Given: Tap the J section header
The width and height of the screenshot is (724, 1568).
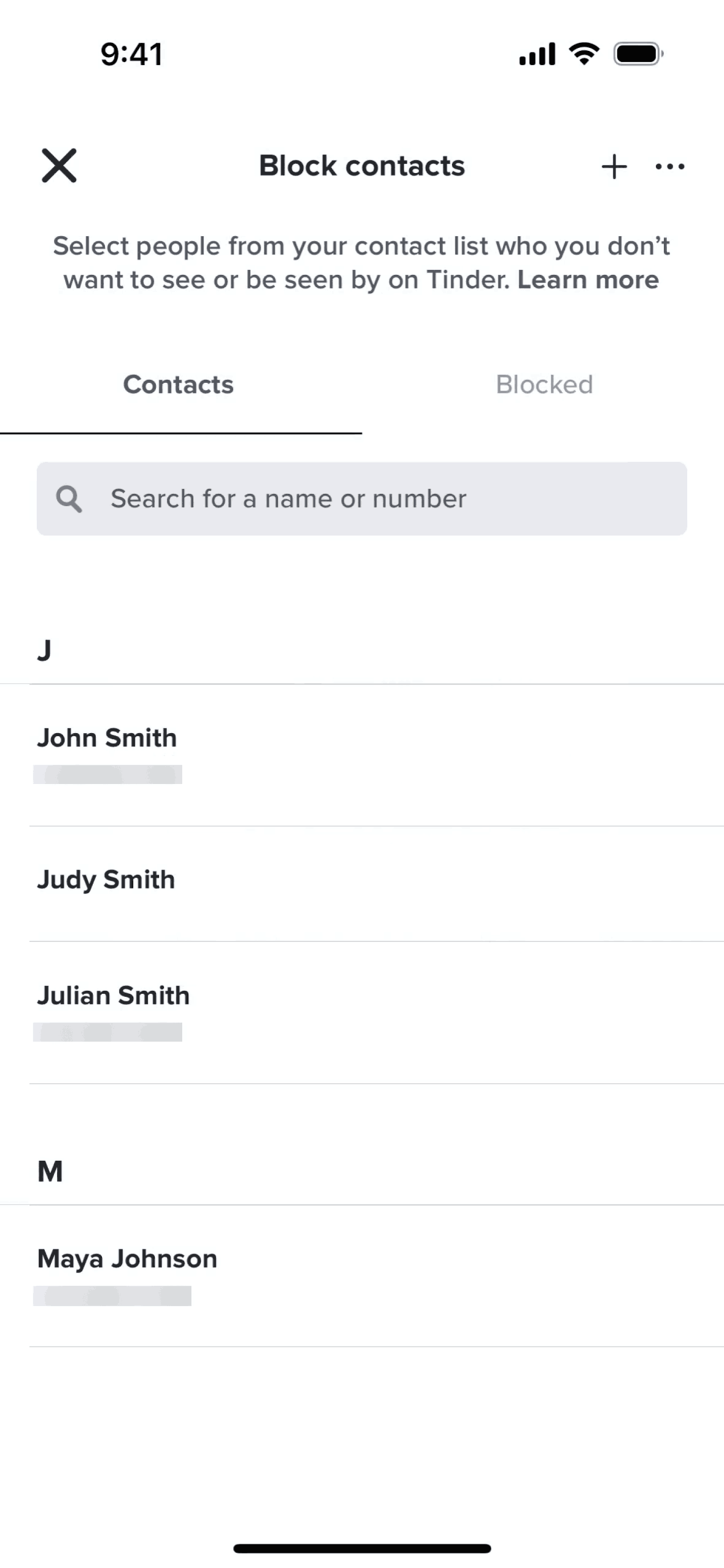Looking at the screenshot, I should point(44,650).
